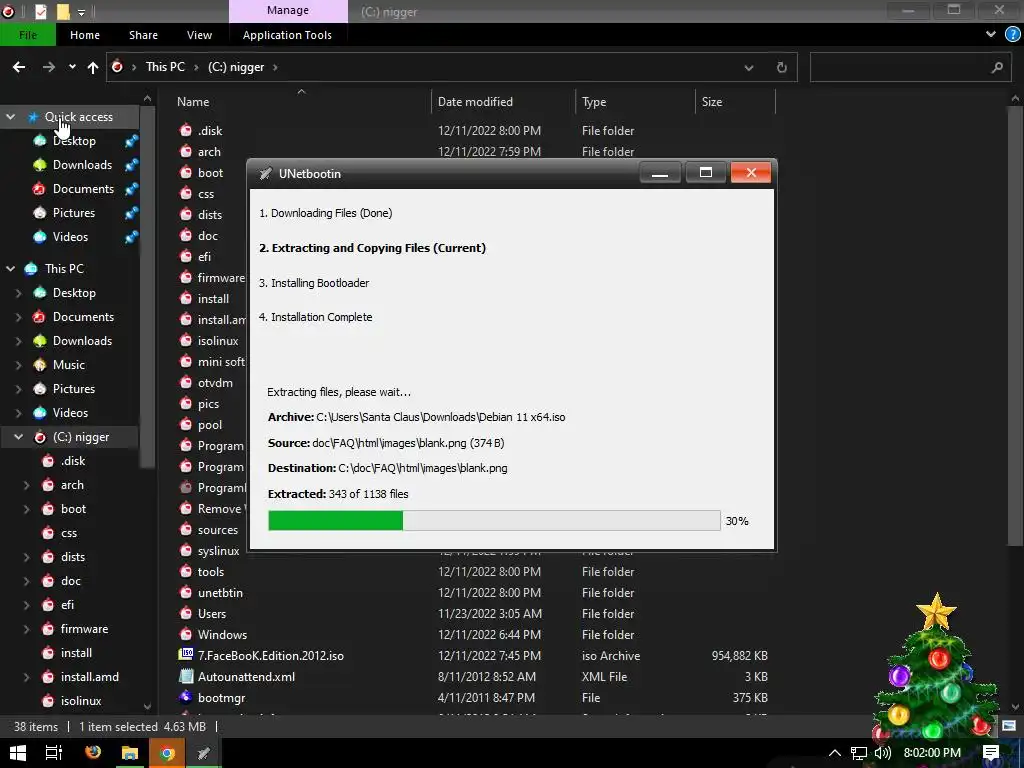Sort files by the Name column

193,101
